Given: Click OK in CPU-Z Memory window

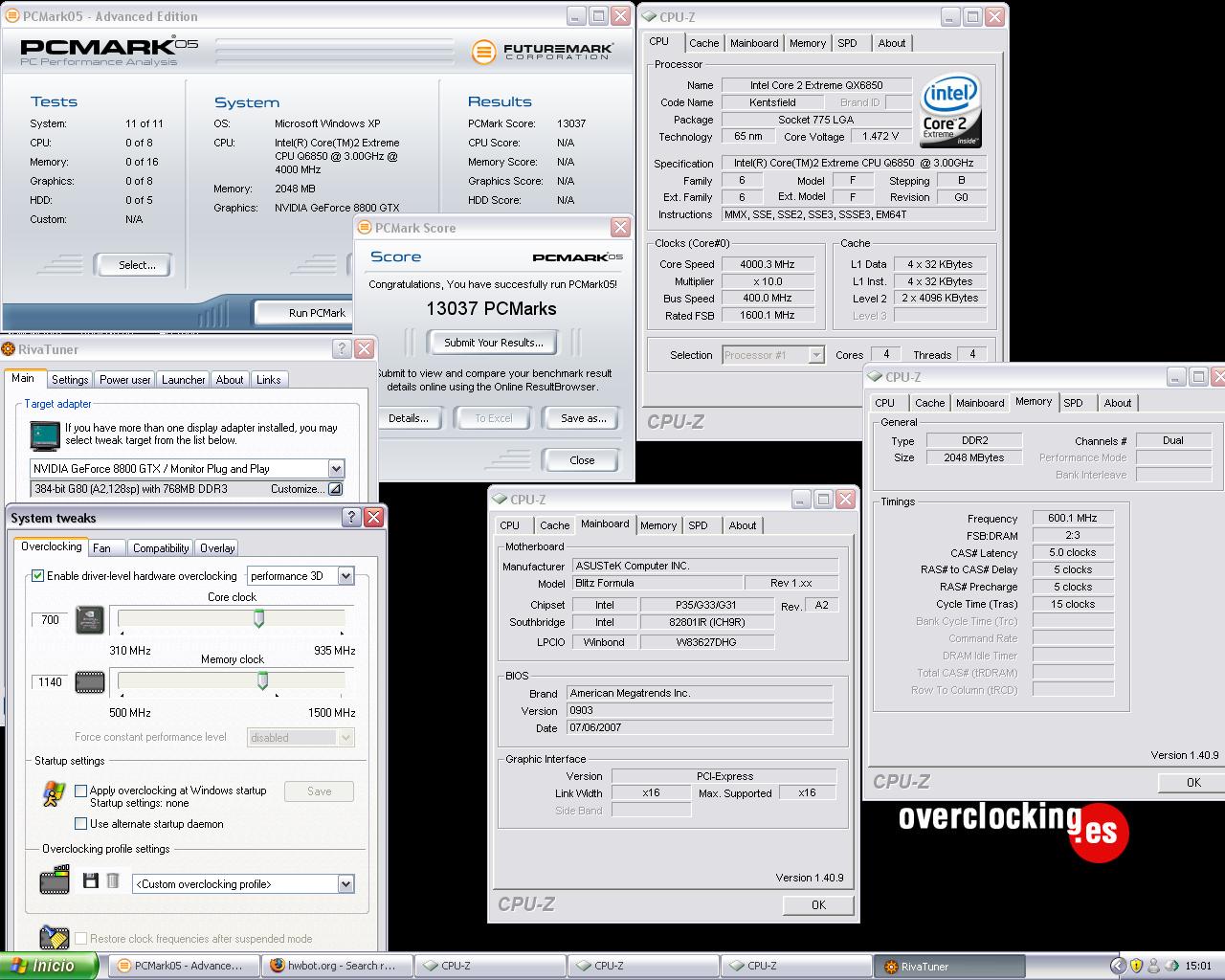Looking at the screenshot, I should click(1192, 782).
